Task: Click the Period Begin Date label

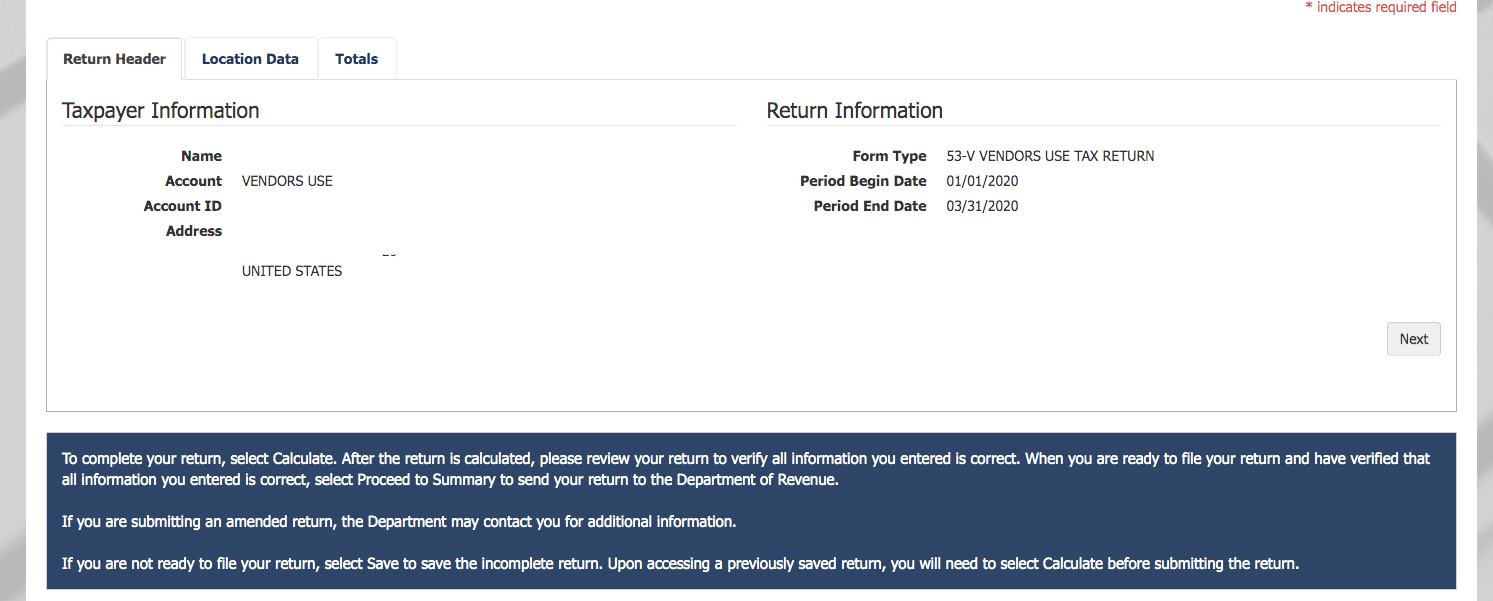Action: click(x=863, y=181)
